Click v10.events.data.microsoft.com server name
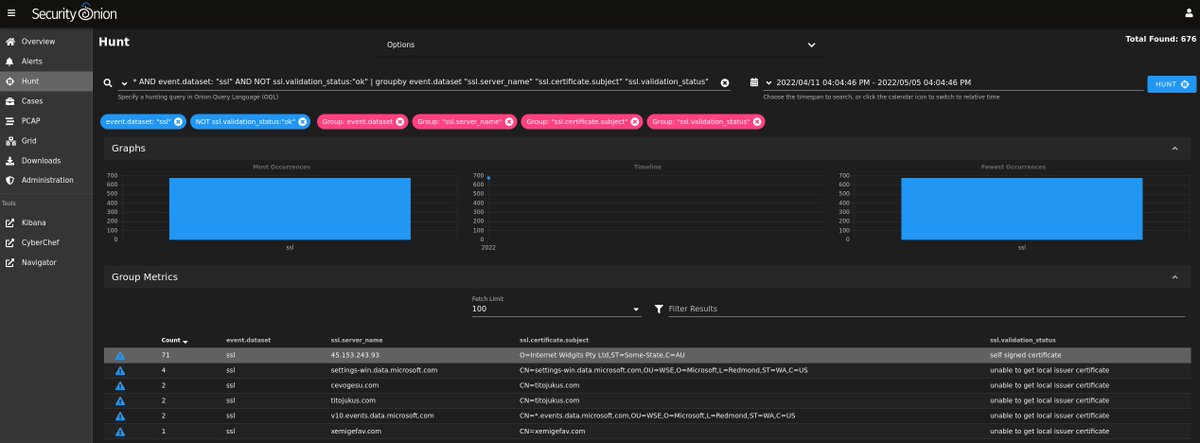The width and height of the screenshot is (1200, 443). (x=382, y=415)
